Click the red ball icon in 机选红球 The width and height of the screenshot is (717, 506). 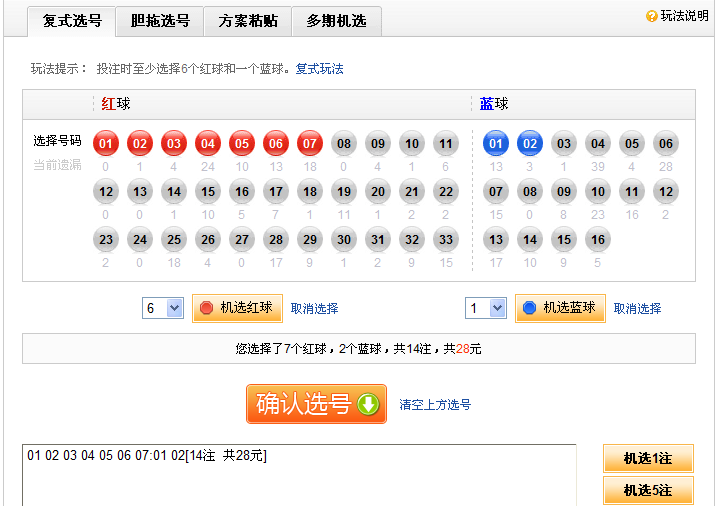coord(207,308)
